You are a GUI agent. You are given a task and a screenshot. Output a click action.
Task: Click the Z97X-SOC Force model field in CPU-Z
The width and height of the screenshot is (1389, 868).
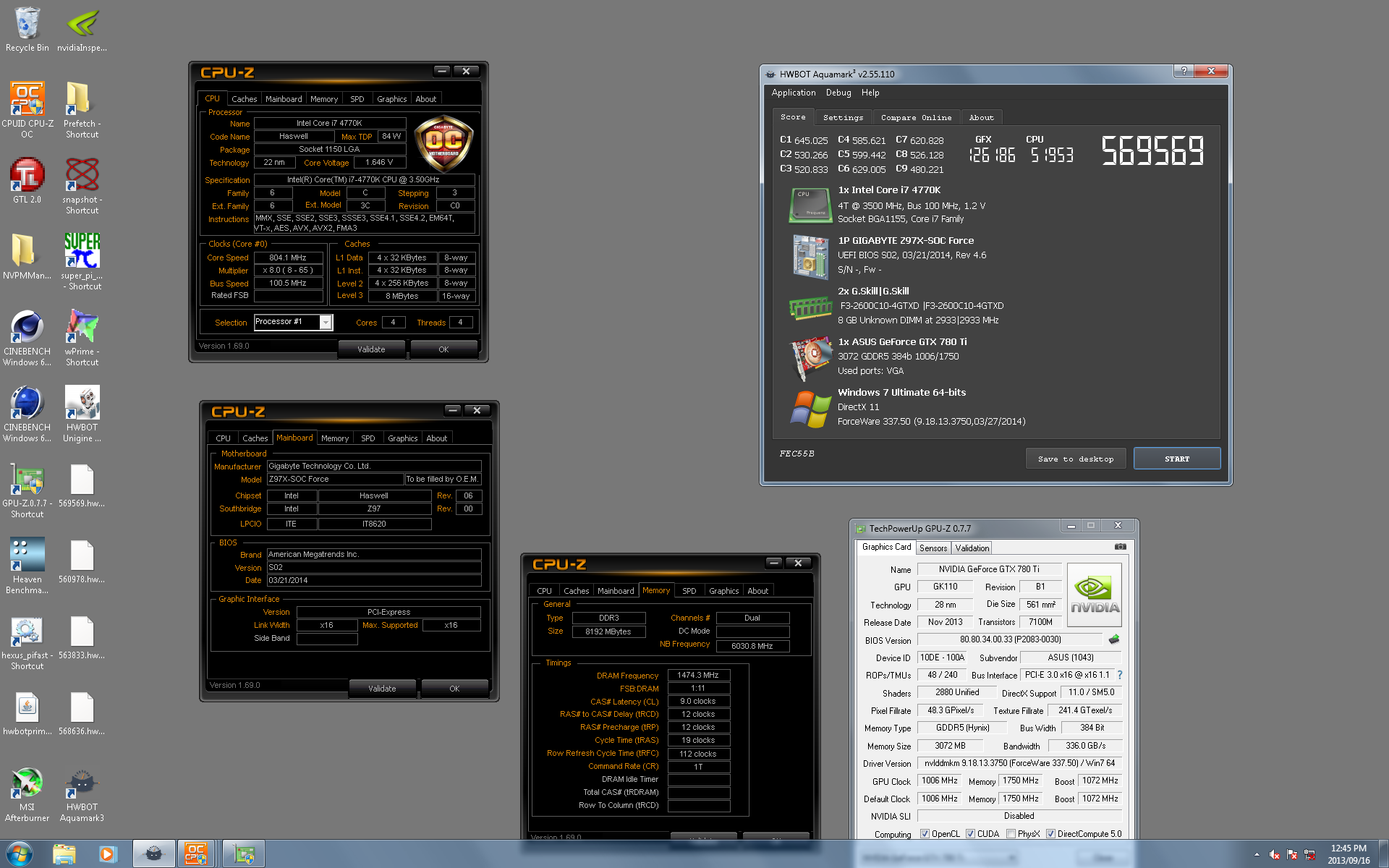point(335,479)
